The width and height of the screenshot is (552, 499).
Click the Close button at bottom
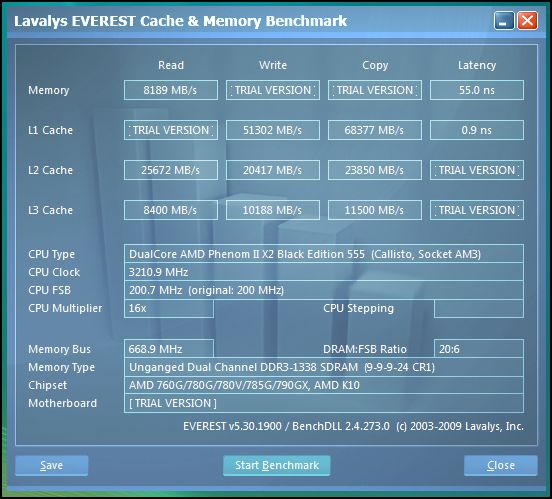click(x=501, y=465)
